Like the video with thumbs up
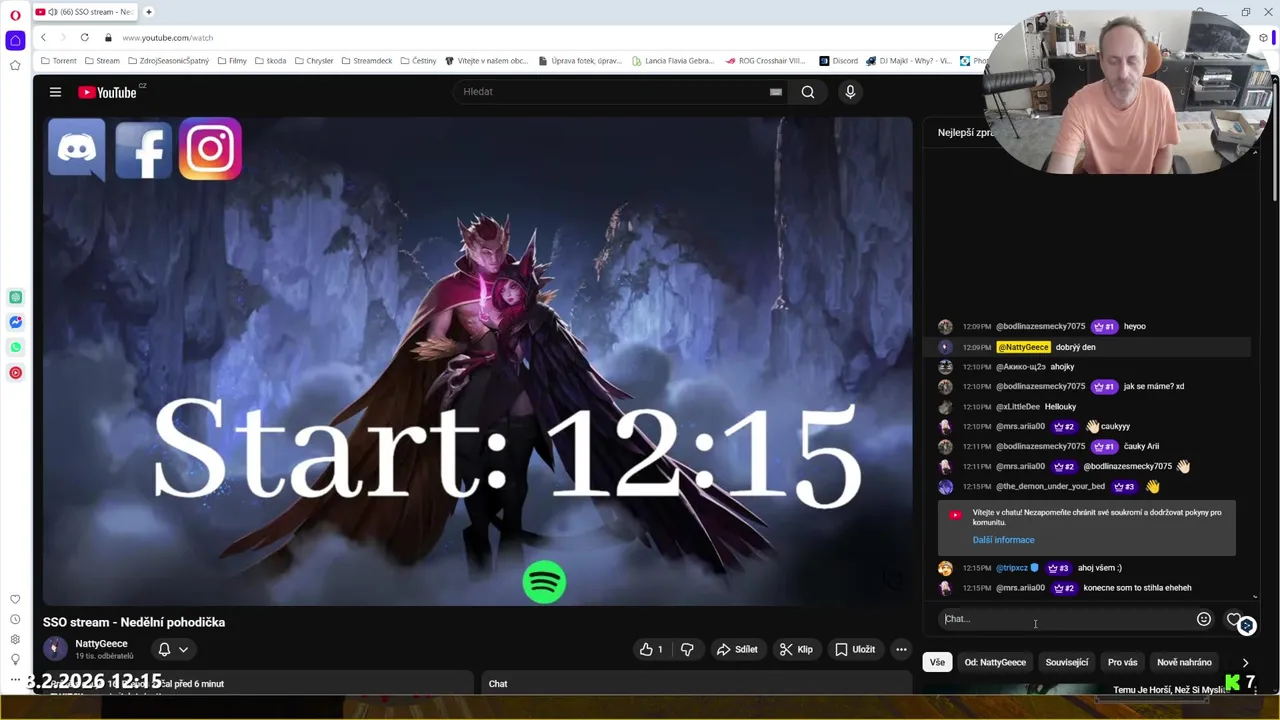 coord(653,649)
